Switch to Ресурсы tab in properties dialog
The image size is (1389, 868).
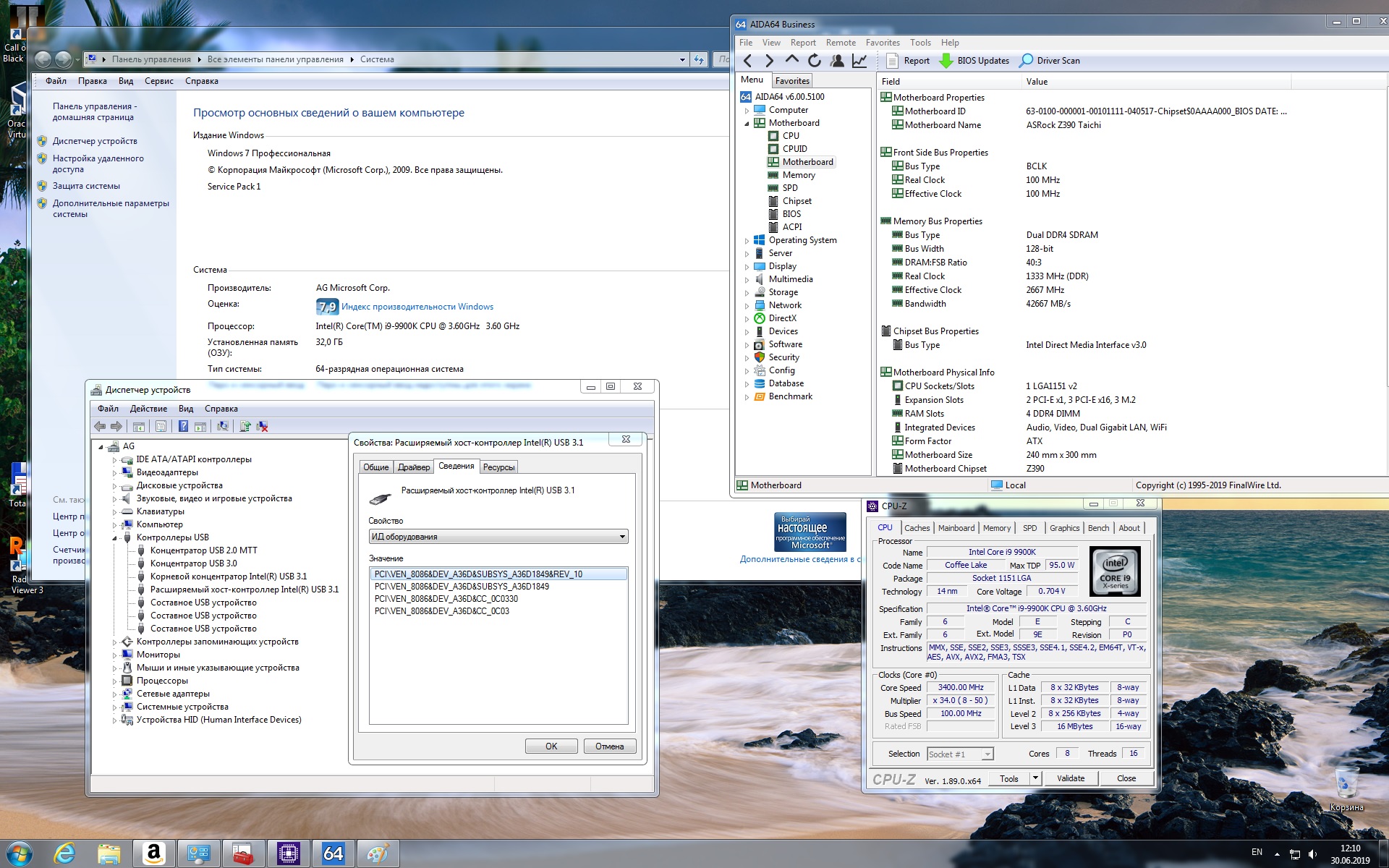click(x=498, y=467)
